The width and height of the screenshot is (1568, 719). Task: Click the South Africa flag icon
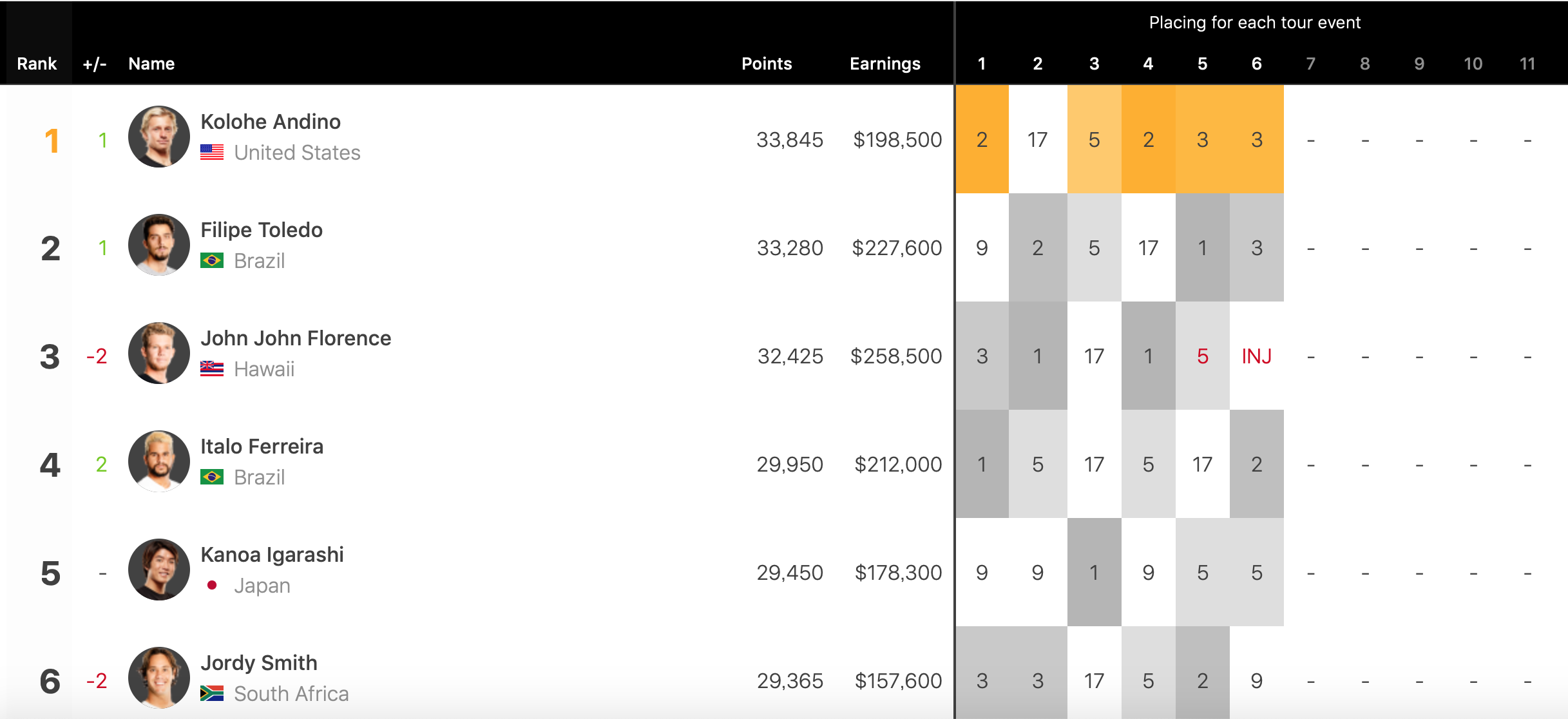[x=212, y=694]
